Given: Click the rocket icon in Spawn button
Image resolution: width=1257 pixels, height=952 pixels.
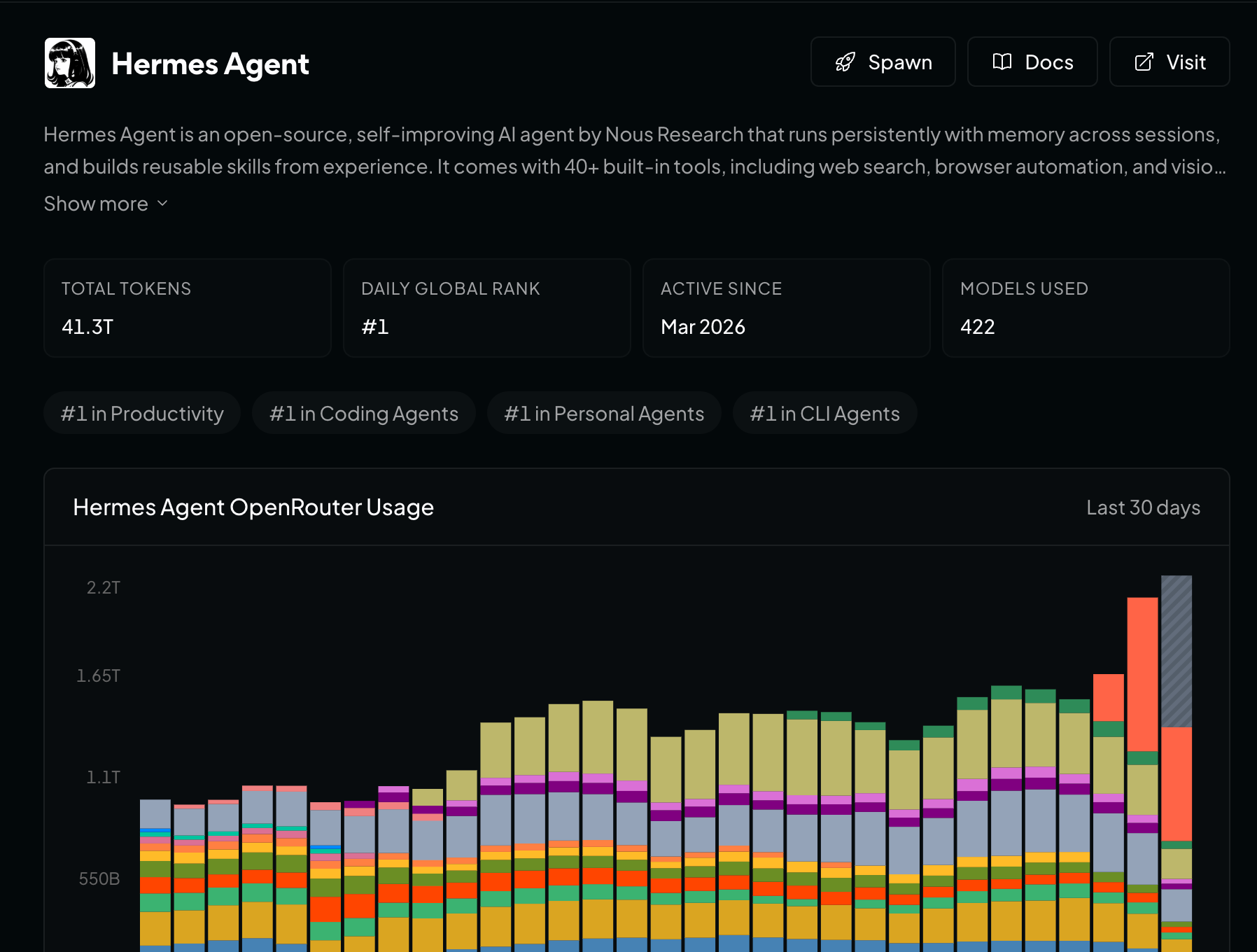Looking at the screenshot, I should [x=845, y=62].
